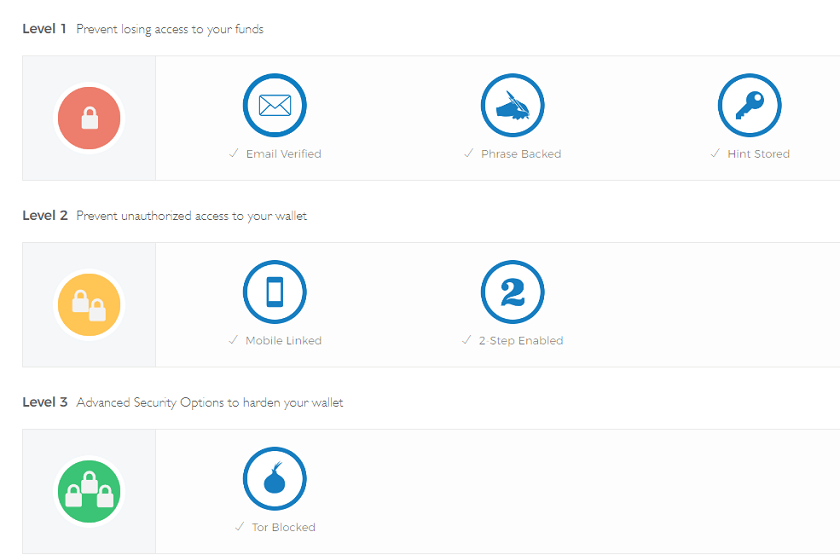Select the Level 2 section heading
Image resolution: width=840 pixels, height=555 pixels.
click(44, 216)
